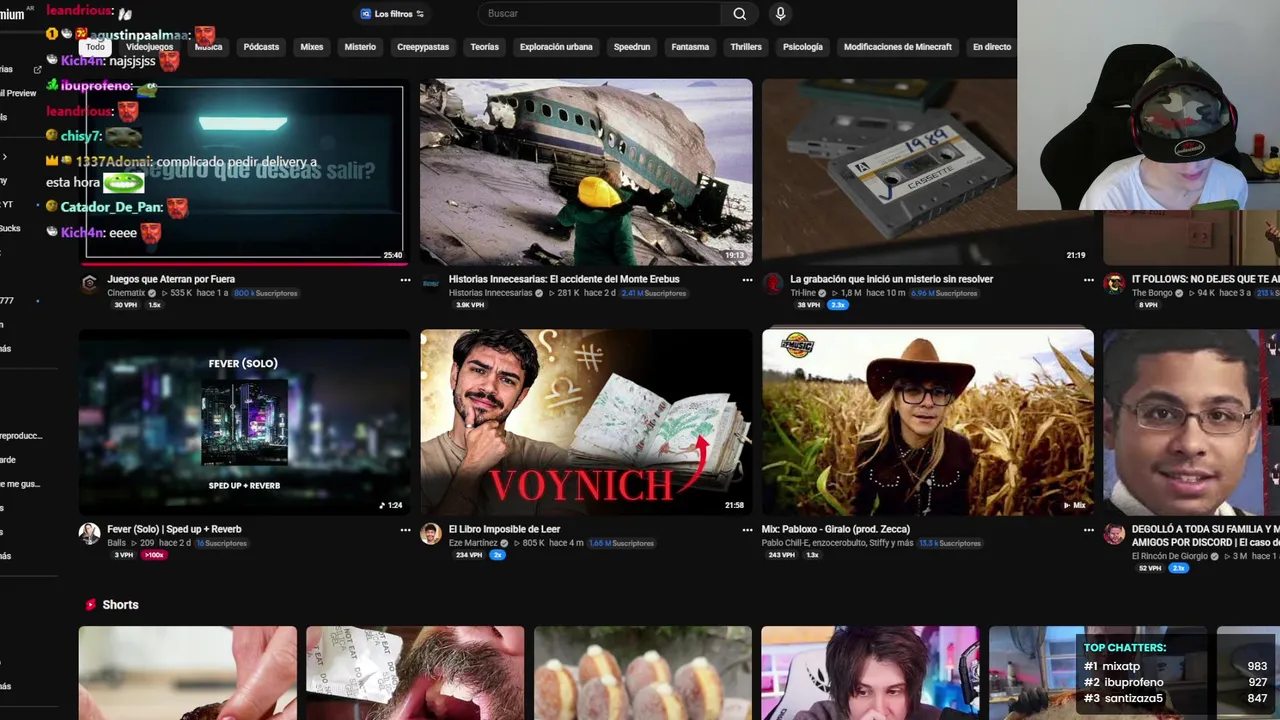Select the Speedrun filter chip
This screenshot has height=720, width=1280.
tap(632, 47)
